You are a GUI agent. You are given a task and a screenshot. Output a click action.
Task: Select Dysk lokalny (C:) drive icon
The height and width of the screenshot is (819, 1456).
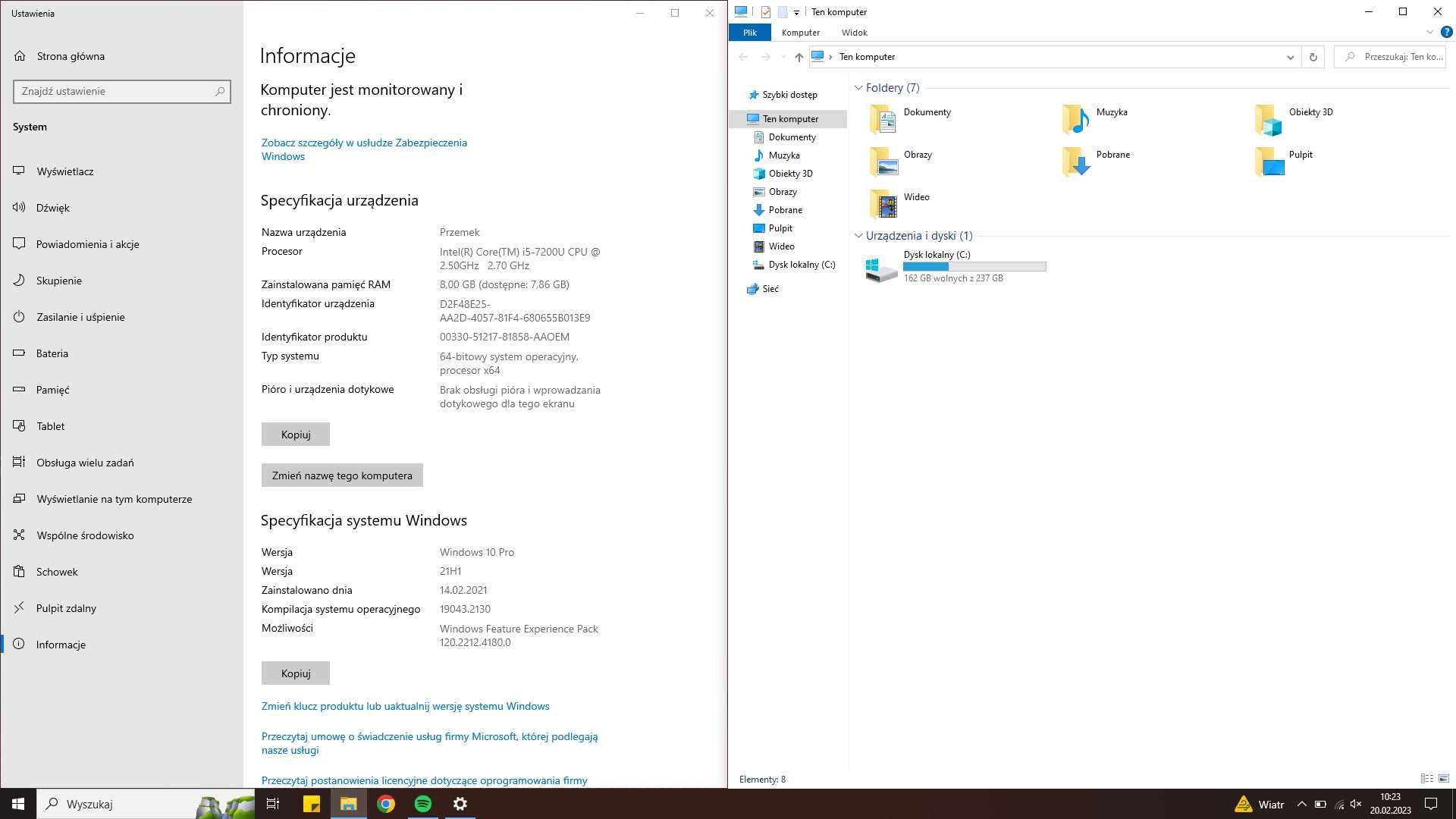coord(881,268)
